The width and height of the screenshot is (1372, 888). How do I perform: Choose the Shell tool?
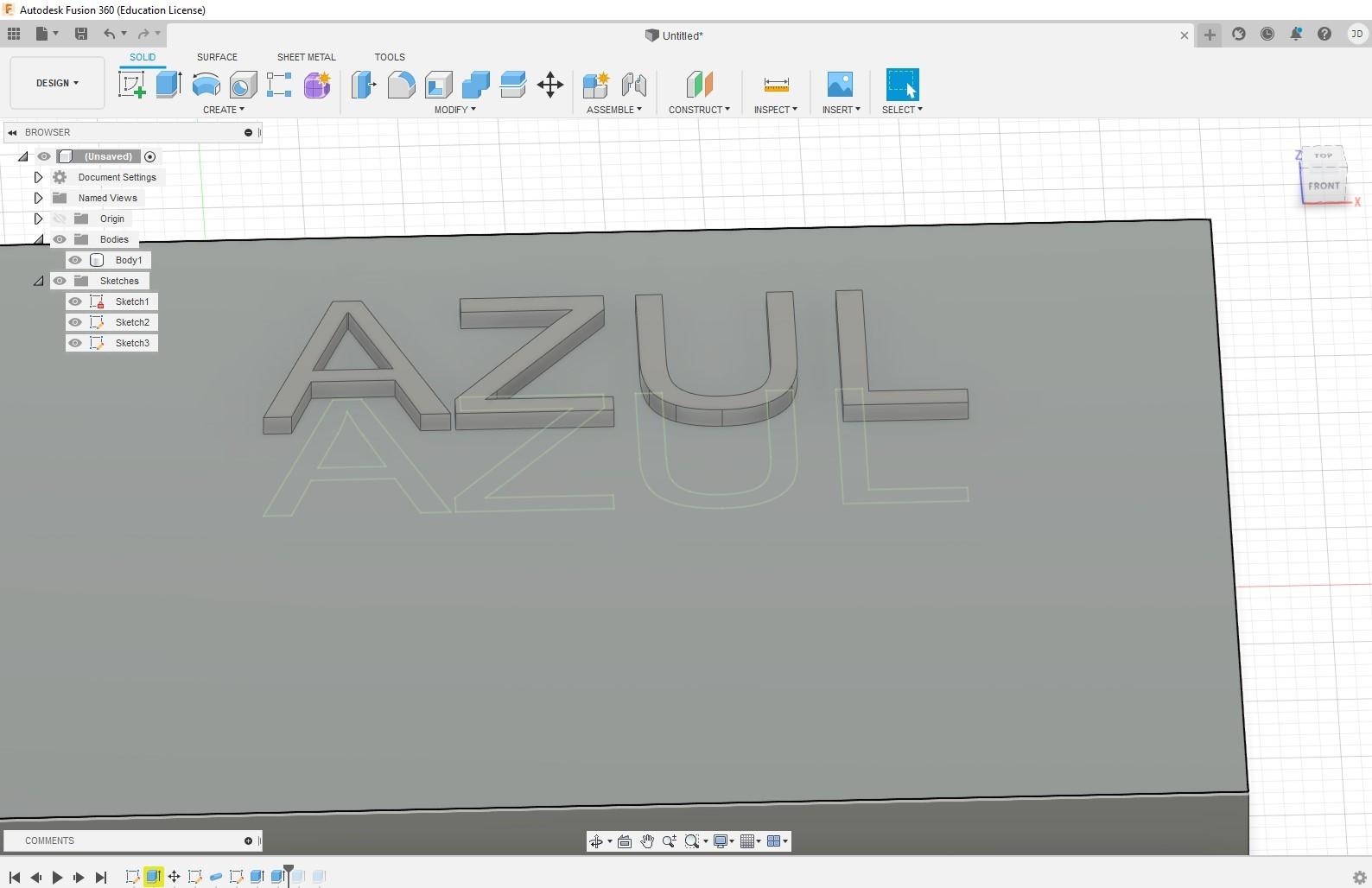click(x=438, y=85)
